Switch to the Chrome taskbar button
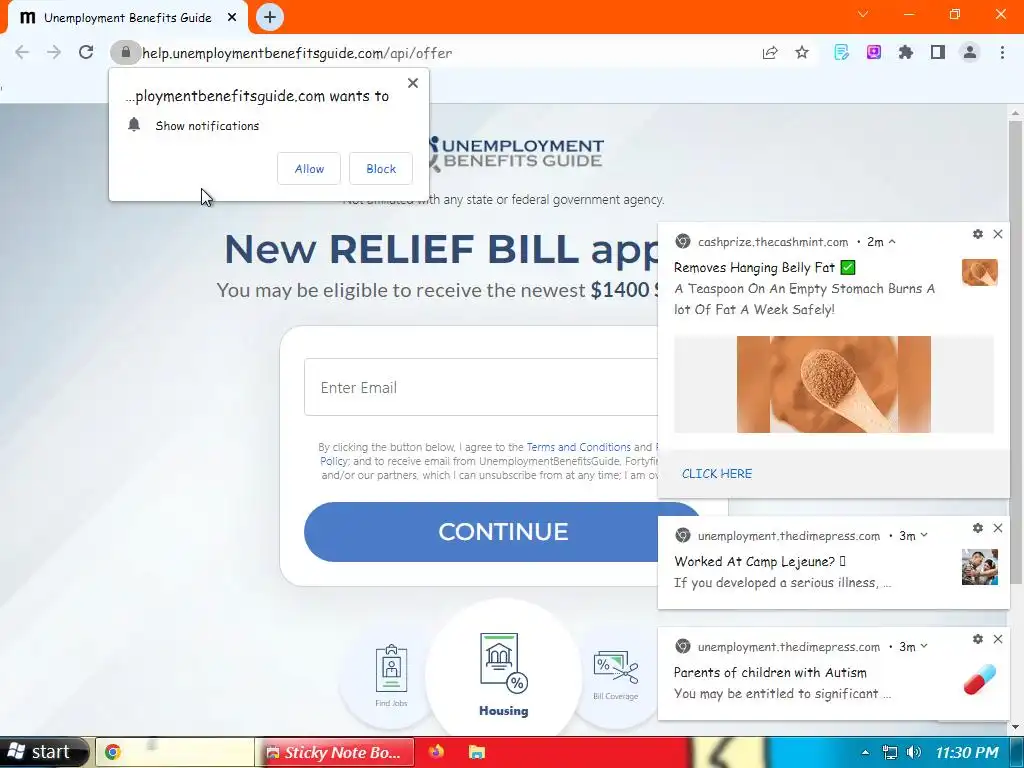 coord(175,752)
